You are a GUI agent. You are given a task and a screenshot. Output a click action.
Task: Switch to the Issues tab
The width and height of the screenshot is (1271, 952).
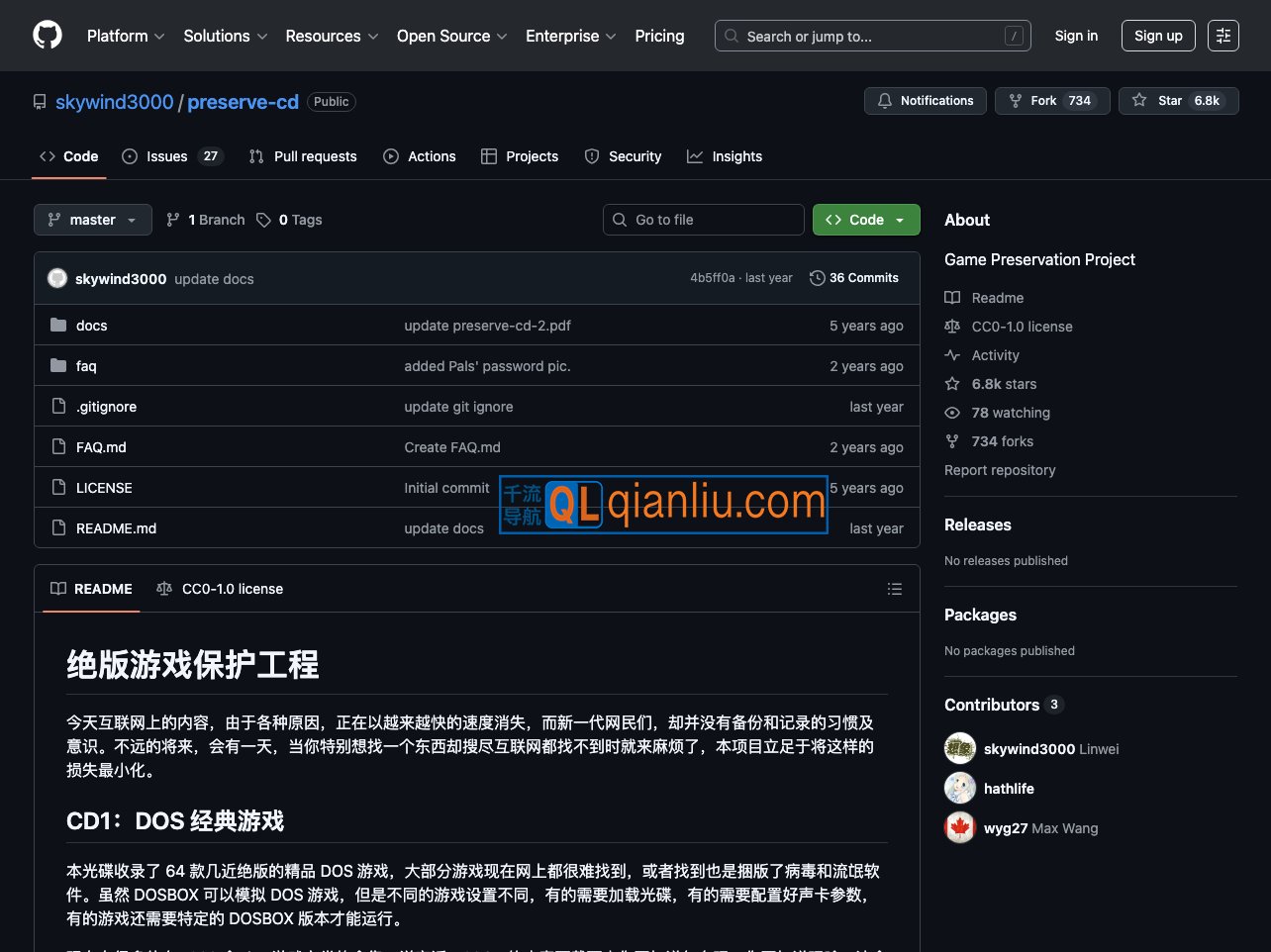click(x=171, y=156)
